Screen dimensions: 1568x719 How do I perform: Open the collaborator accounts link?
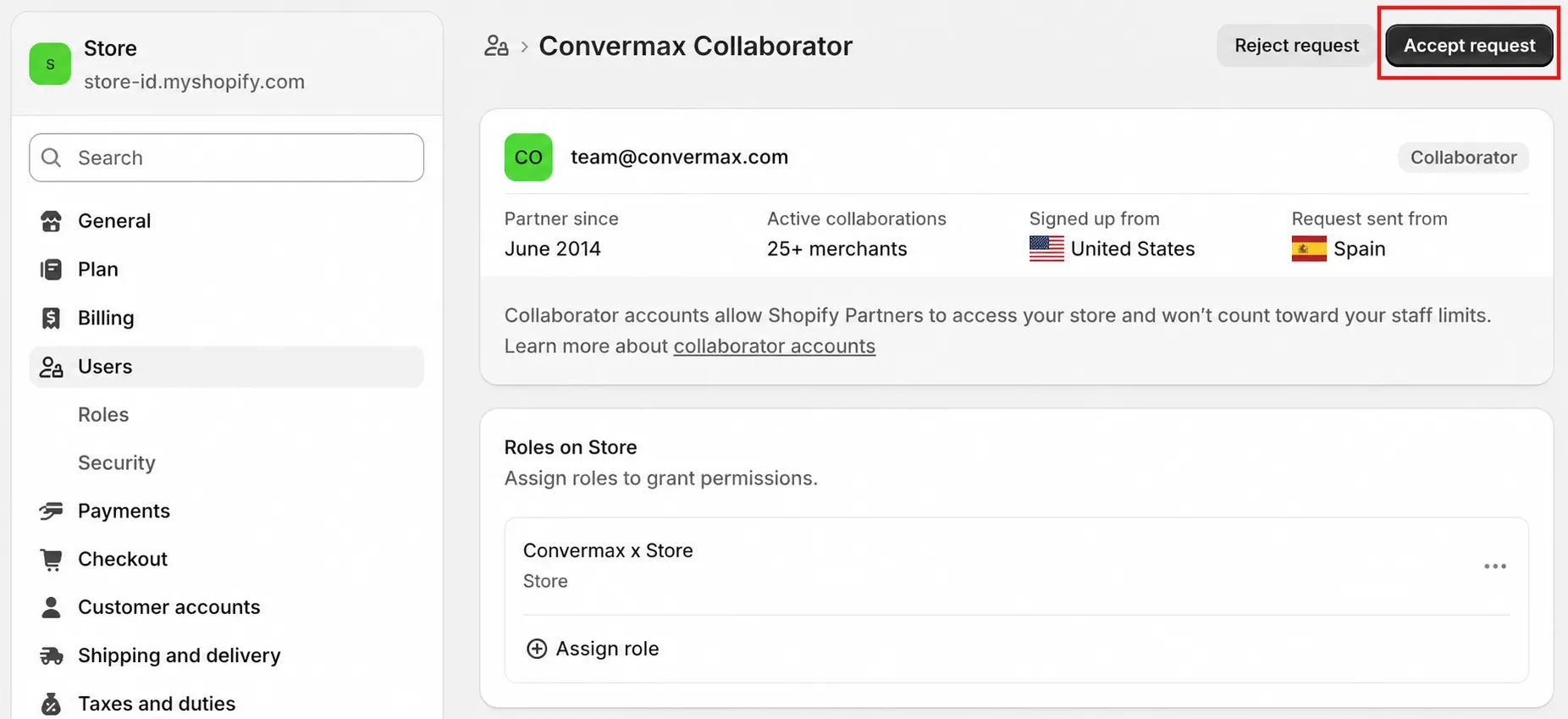click(774, 346)
